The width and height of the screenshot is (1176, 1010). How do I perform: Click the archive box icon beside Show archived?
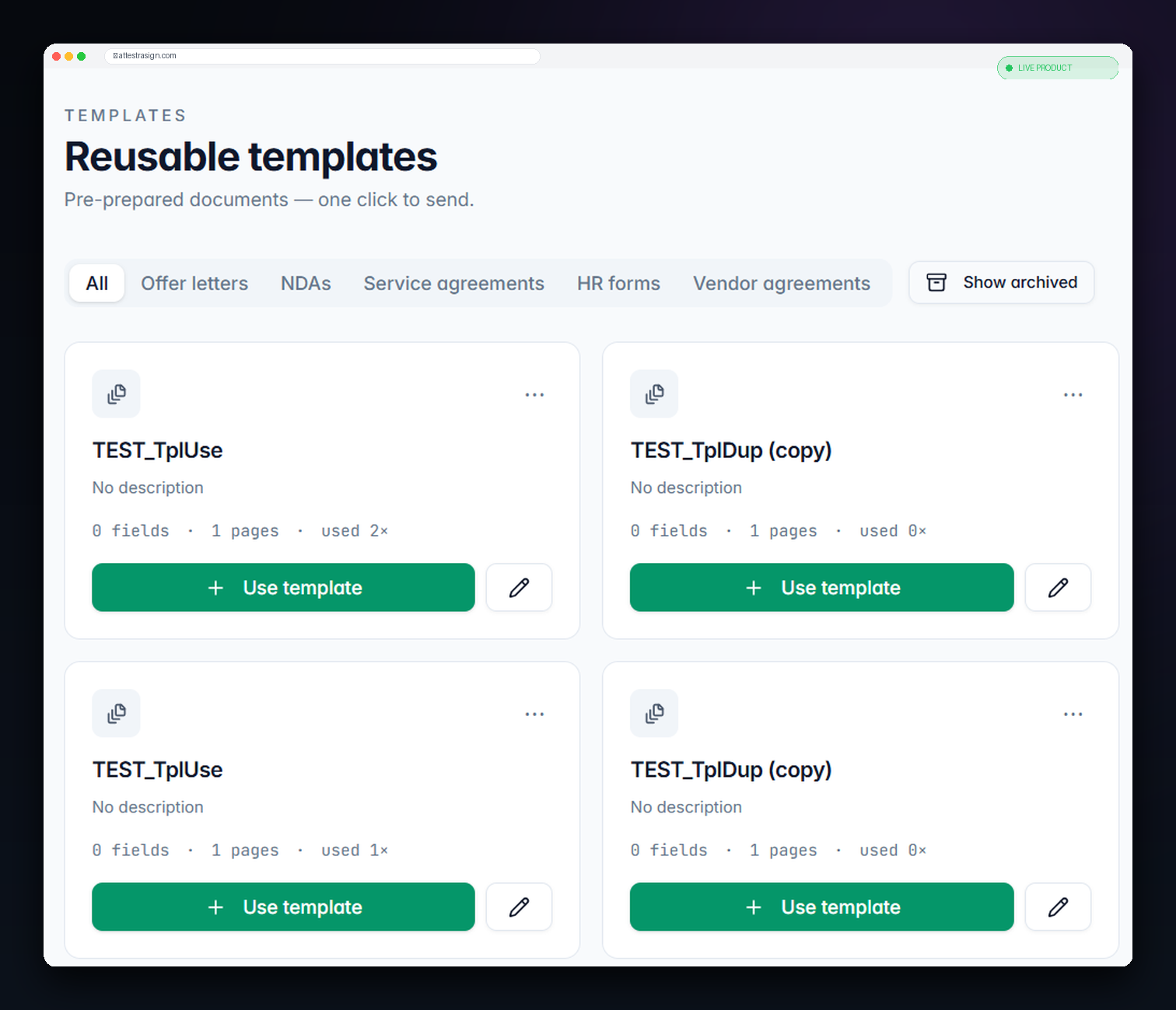[x=936, y=282]
